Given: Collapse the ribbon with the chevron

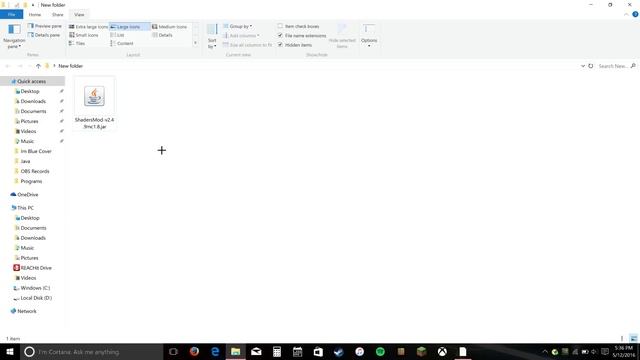Looking at the screenshot, I should pos(626,14).
